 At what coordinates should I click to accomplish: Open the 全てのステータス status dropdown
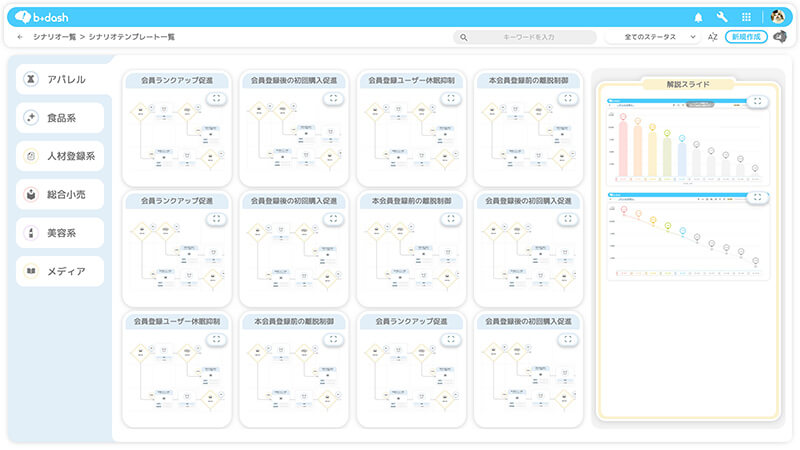click(x=653, y=37)
